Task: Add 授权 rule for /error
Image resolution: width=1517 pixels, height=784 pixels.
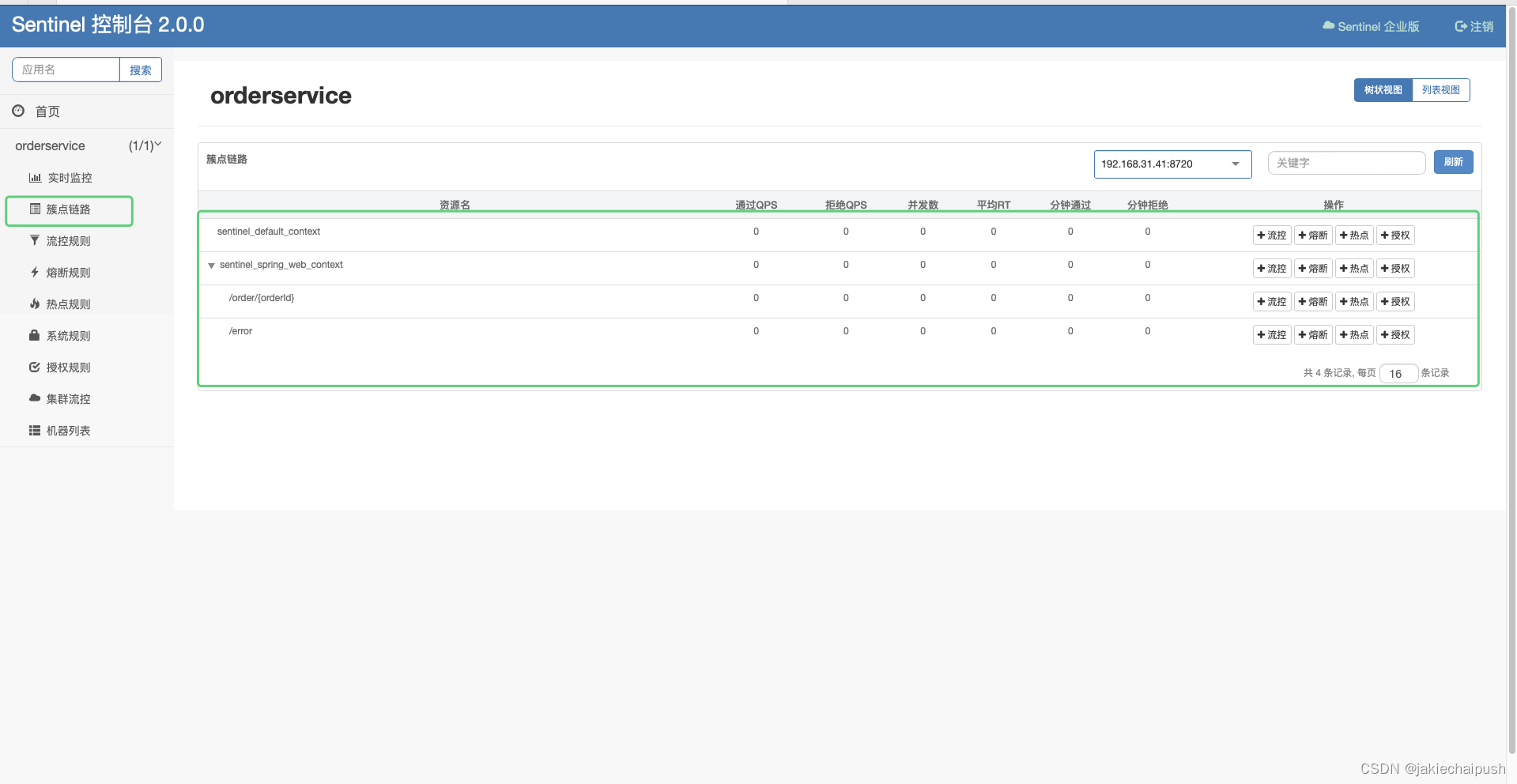Action: [1395, 335]
